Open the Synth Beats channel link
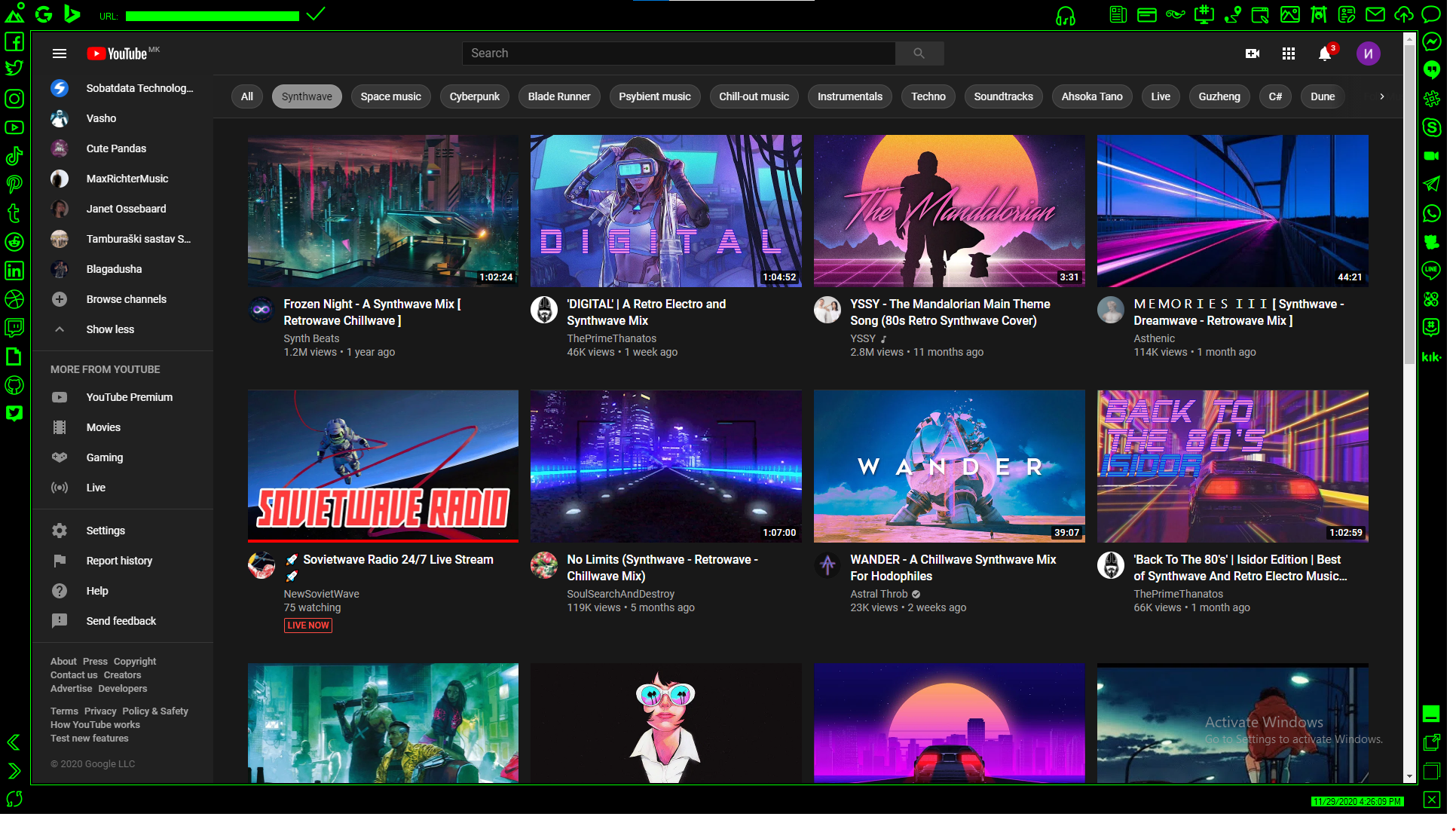Viewport: 1456px width, 832px height. pos(311,338)
